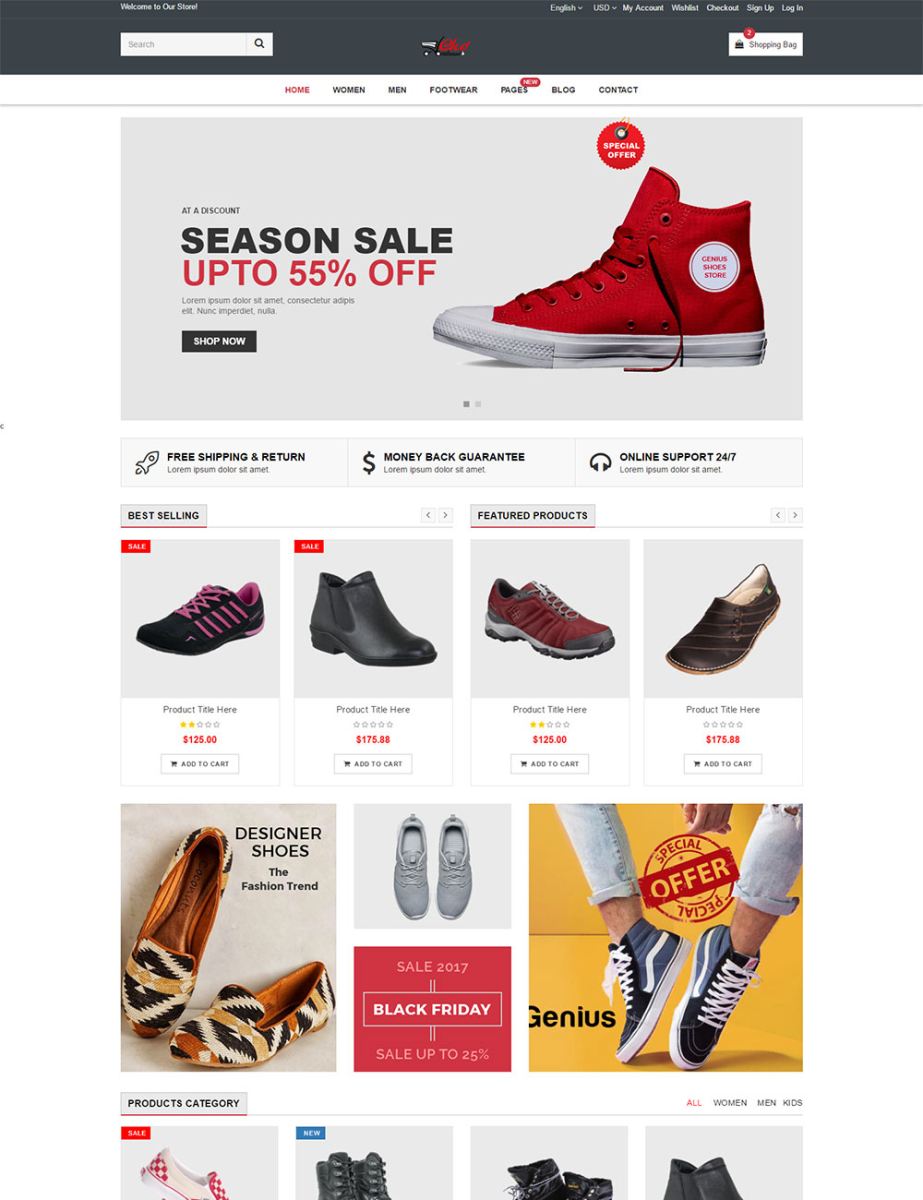Open the Pages menu with New badge
The height and width of the screenshot is (1200, 923).
(x=514, y=90)
